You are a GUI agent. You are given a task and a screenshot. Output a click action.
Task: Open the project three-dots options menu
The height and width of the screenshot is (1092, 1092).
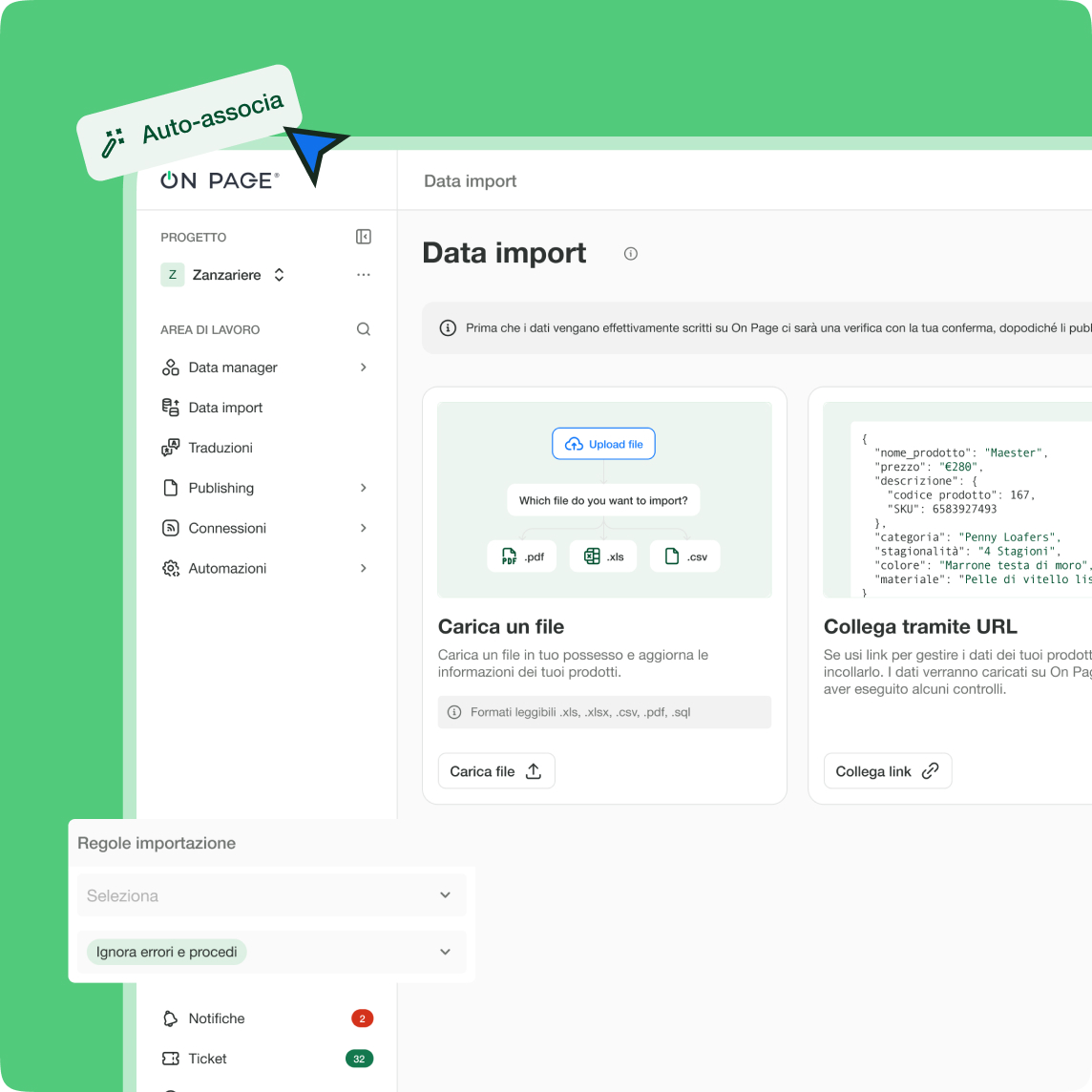pyautogui.click(x=363, y=275)
